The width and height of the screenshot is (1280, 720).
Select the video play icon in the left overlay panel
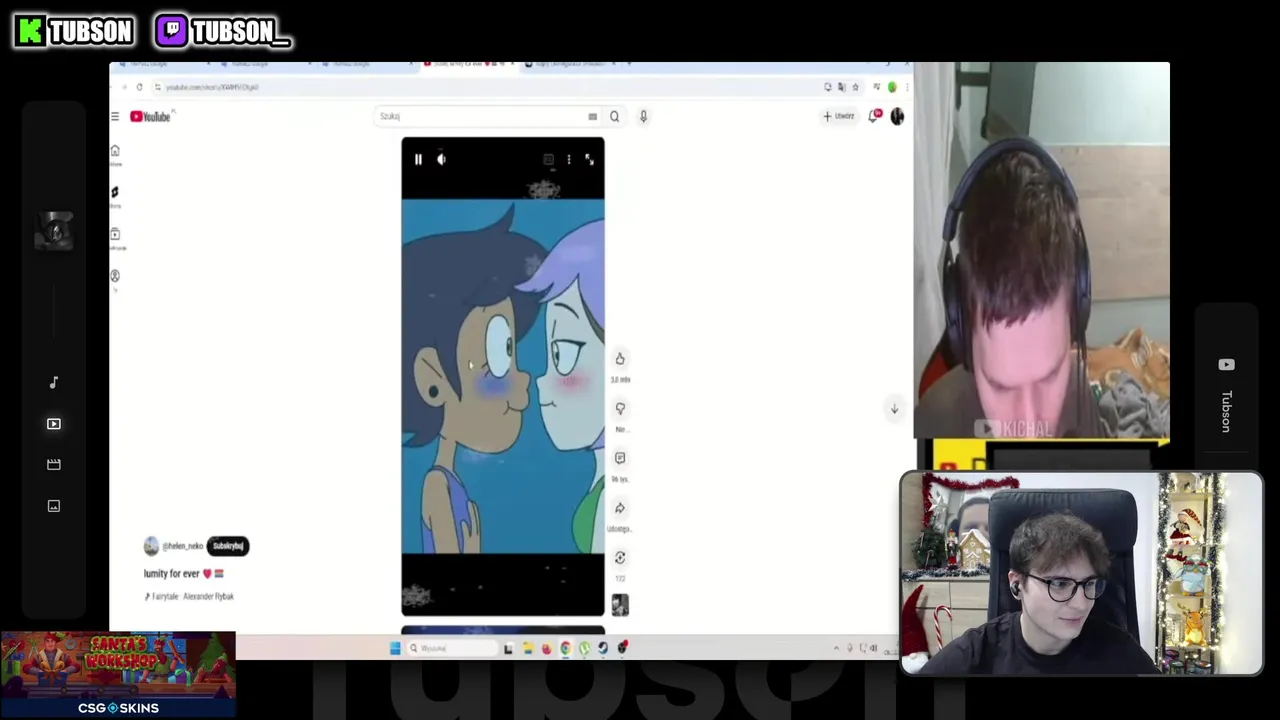[x=54, y=424]
